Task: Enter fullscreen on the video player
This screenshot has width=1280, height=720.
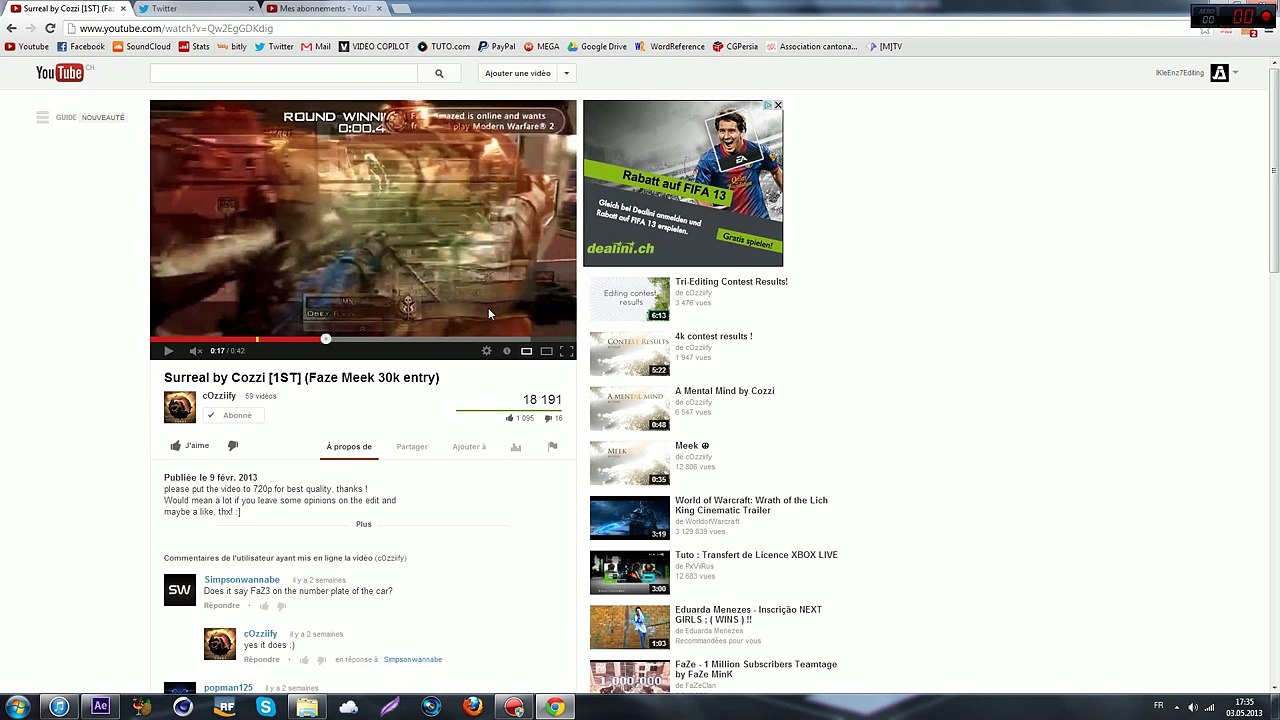Action: 566,351
